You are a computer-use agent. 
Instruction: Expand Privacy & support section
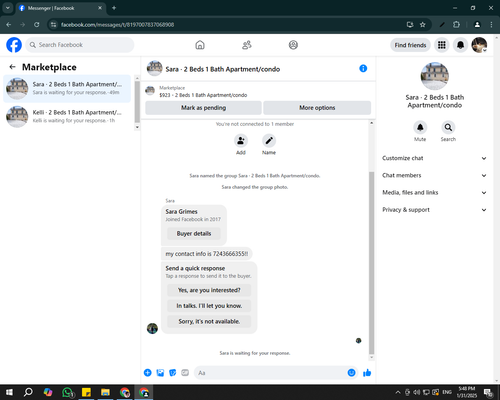[x=434, y=210]
